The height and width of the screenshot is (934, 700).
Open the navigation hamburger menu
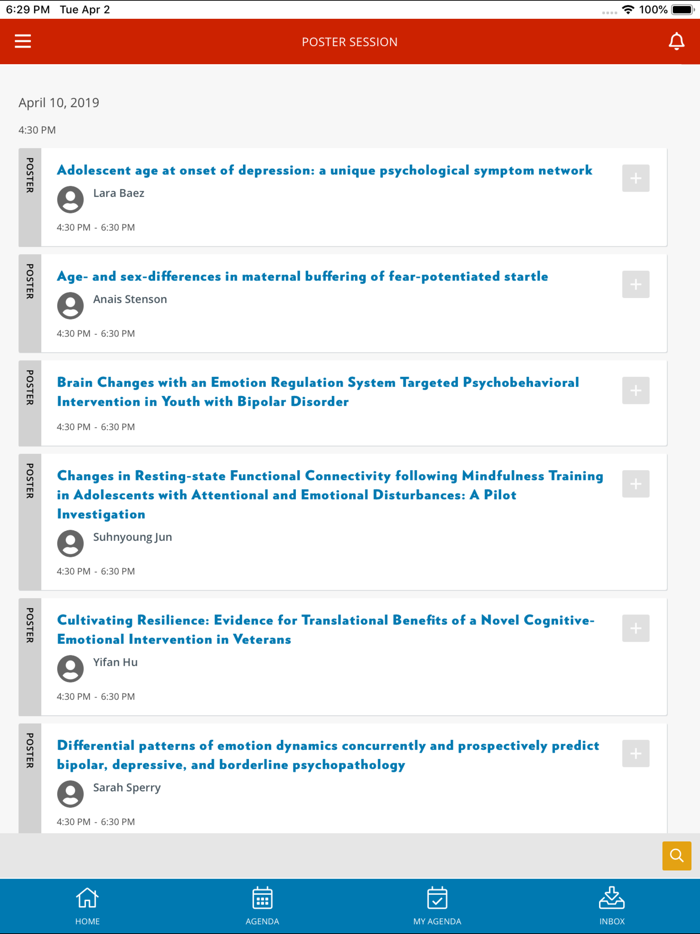[x=23, y=41]
